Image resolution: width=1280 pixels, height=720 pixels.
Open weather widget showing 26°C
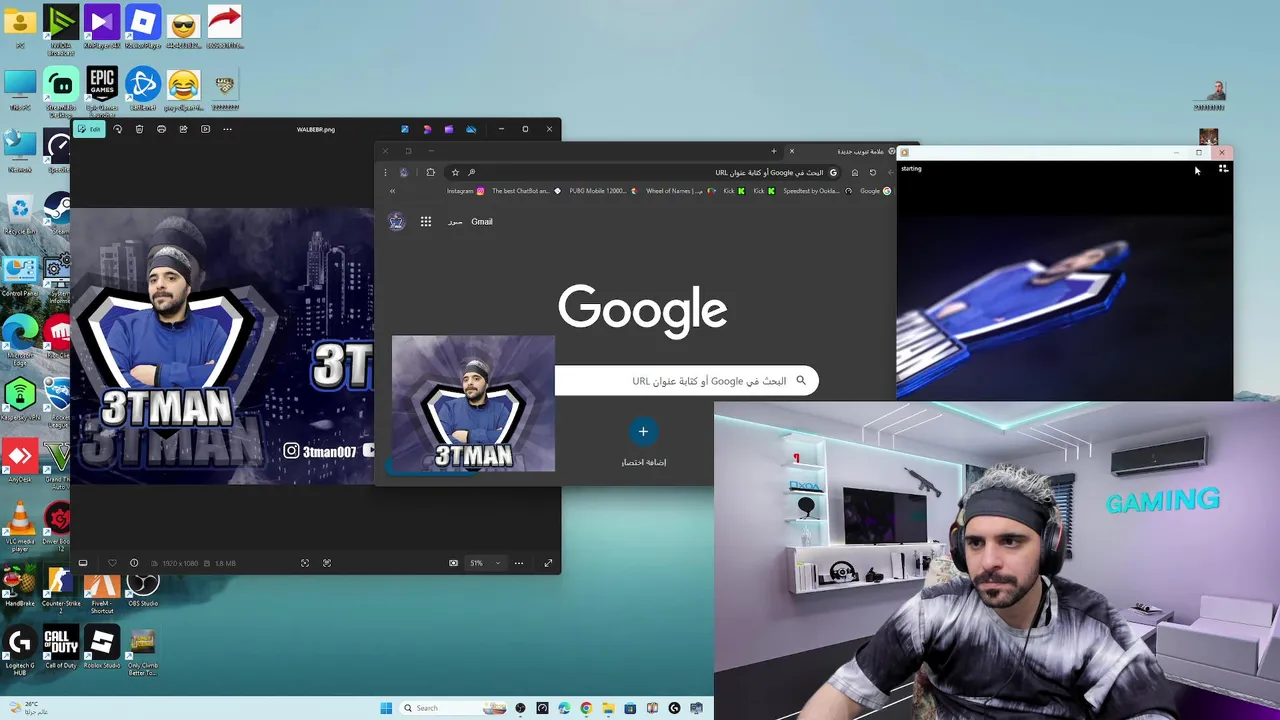(x=28, y=708)
